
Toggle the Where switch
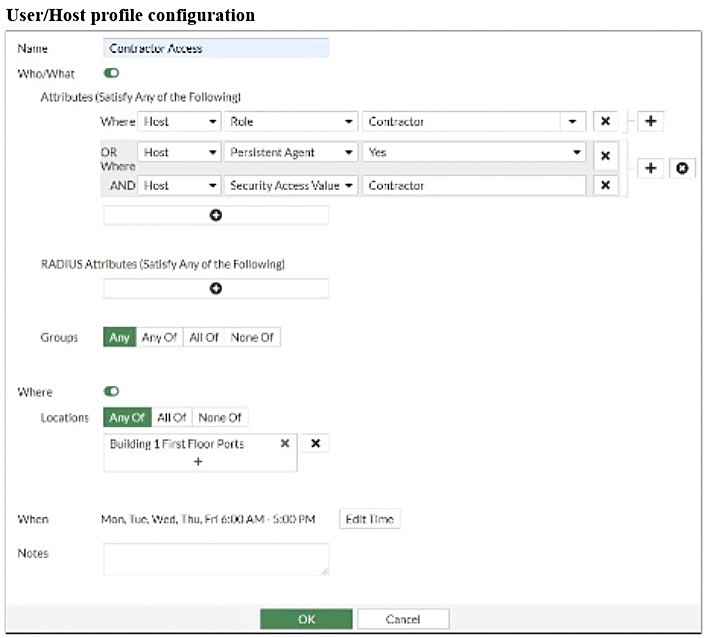(x=111, y=392)
